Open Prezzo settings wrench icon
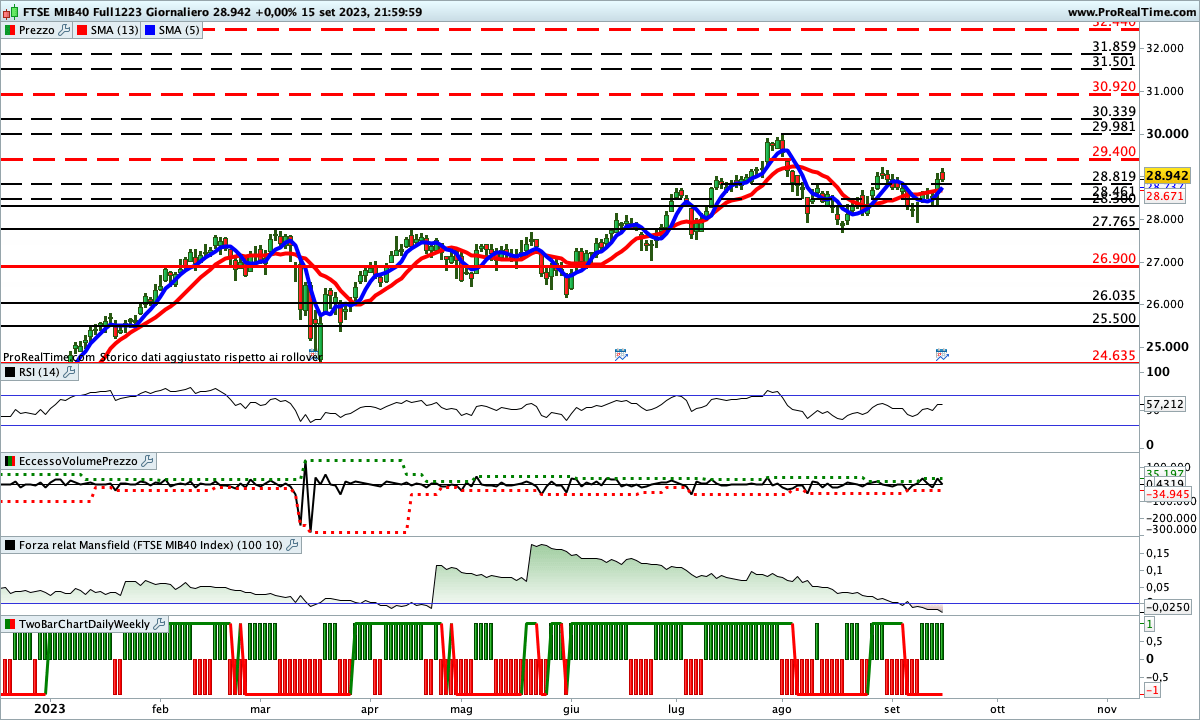The image size is (1200, 720). (x=65, y=30)
